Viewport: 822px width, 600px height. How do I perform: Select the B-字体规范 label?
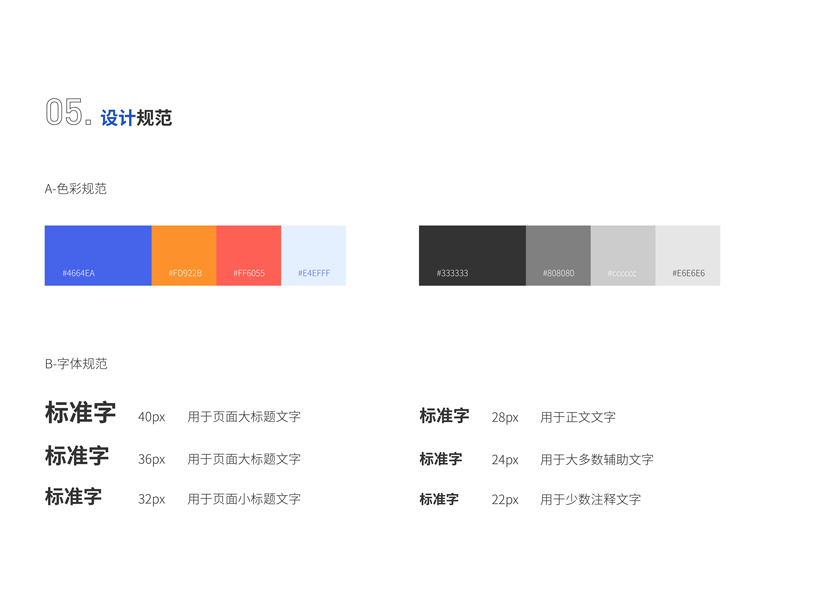pyautogui.click(x=76, y=364)
